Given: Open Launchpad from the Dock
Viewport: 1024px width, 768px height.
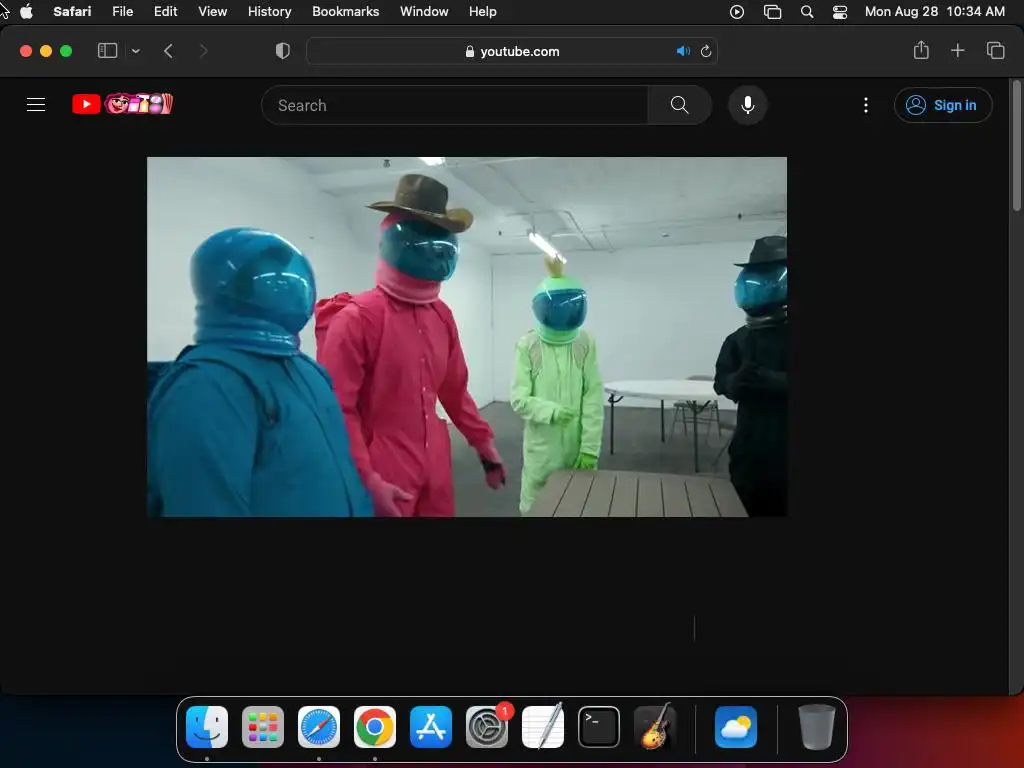Looking at the screenshot, I should click(263, 727).
